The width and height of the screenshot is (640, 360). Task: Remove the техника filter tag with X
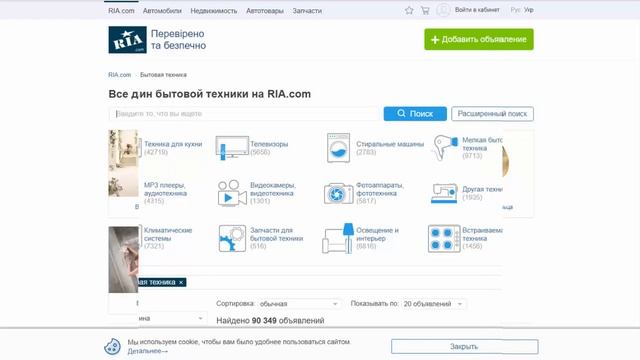181,282
